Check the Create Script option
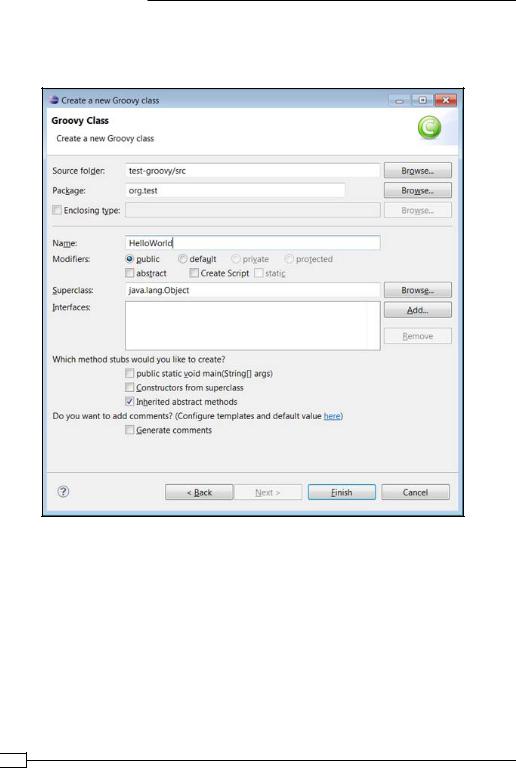The width and height of the screenshot is (516, 768). tap(194, 273)
